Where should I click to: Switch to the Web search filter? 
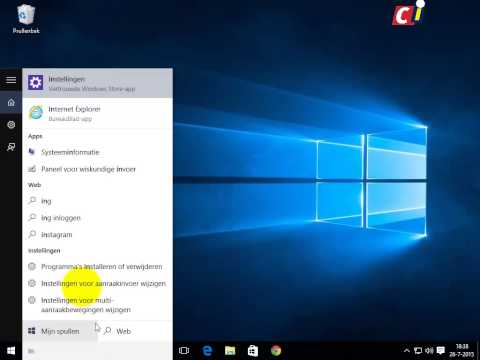point(135,331)
